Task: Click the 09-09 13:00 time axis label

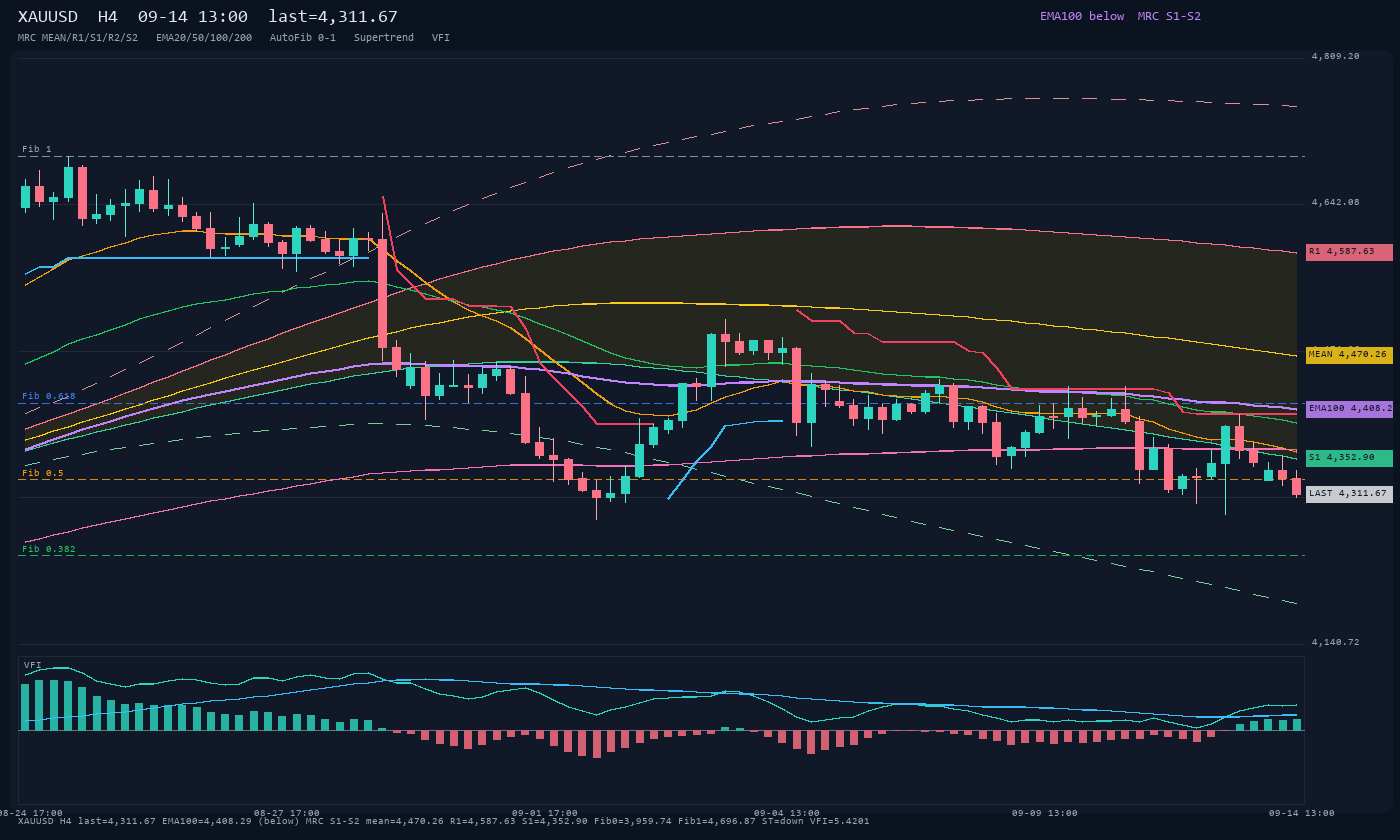Action: 1045,813
